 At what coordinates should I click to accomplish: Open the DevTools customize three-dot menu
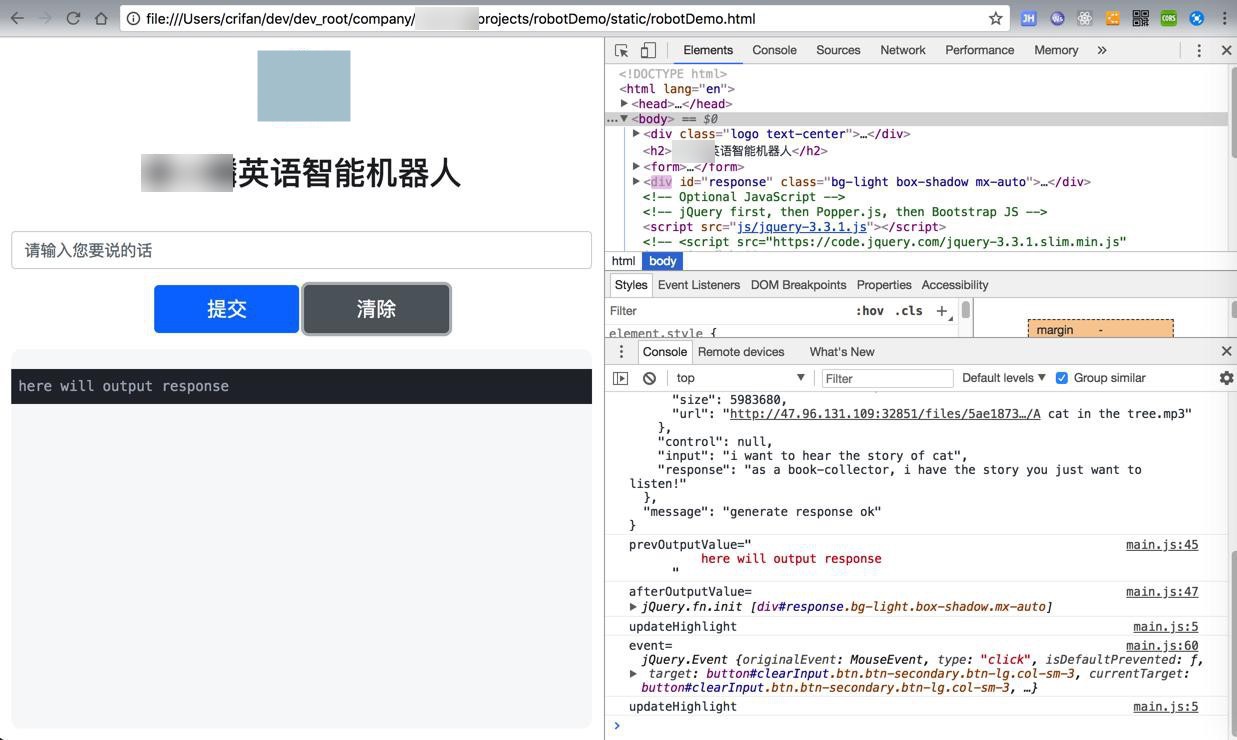(x=1199, y=50)
